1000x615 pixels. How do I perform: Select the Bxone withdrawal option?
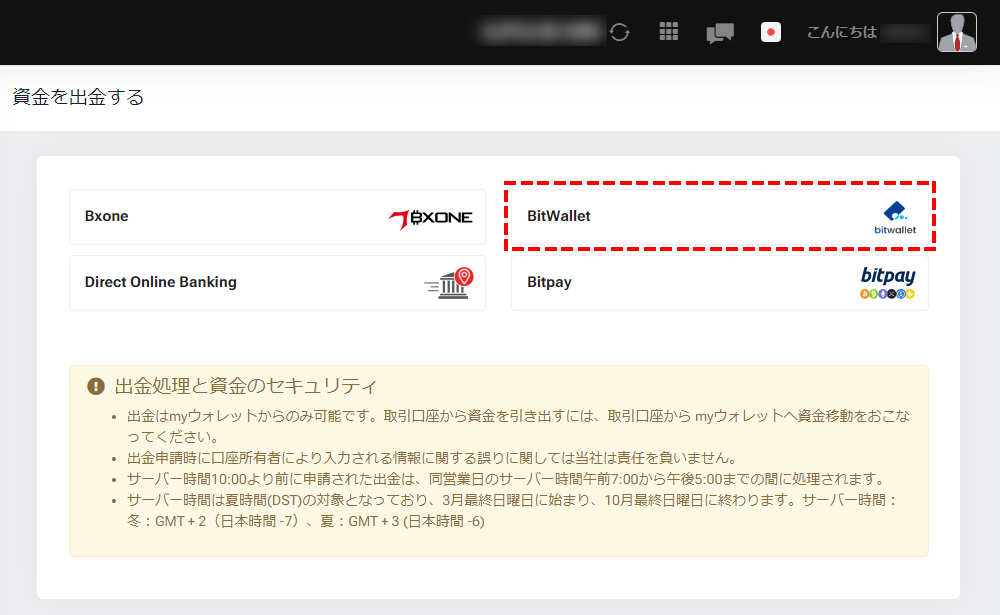277,217
